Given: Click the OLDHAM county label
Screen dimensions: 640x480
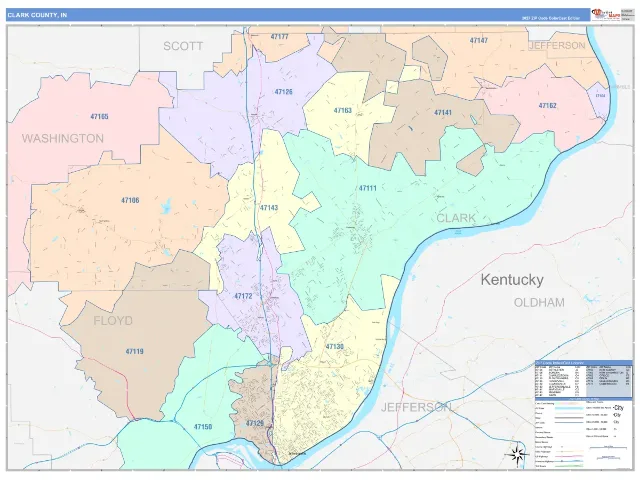Looking at the screenshot, I should pos(539,303).
